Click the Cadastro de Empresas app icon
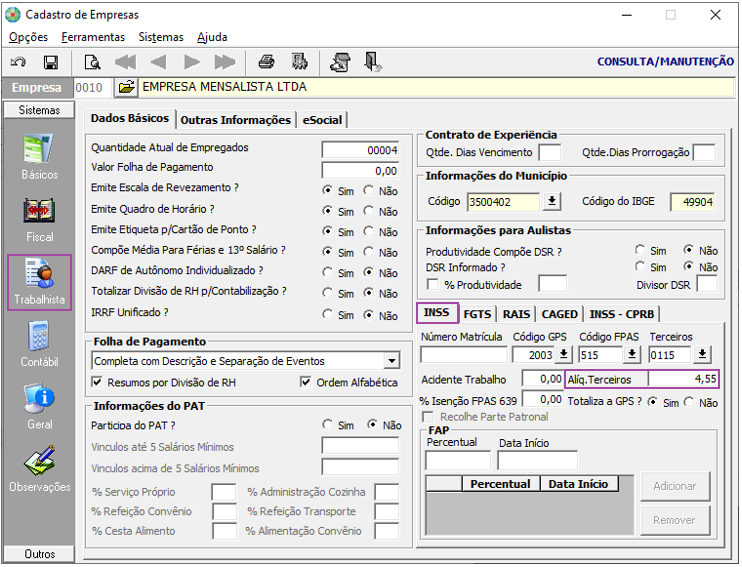This screenshot has height=567, width=742. (13, 15)
